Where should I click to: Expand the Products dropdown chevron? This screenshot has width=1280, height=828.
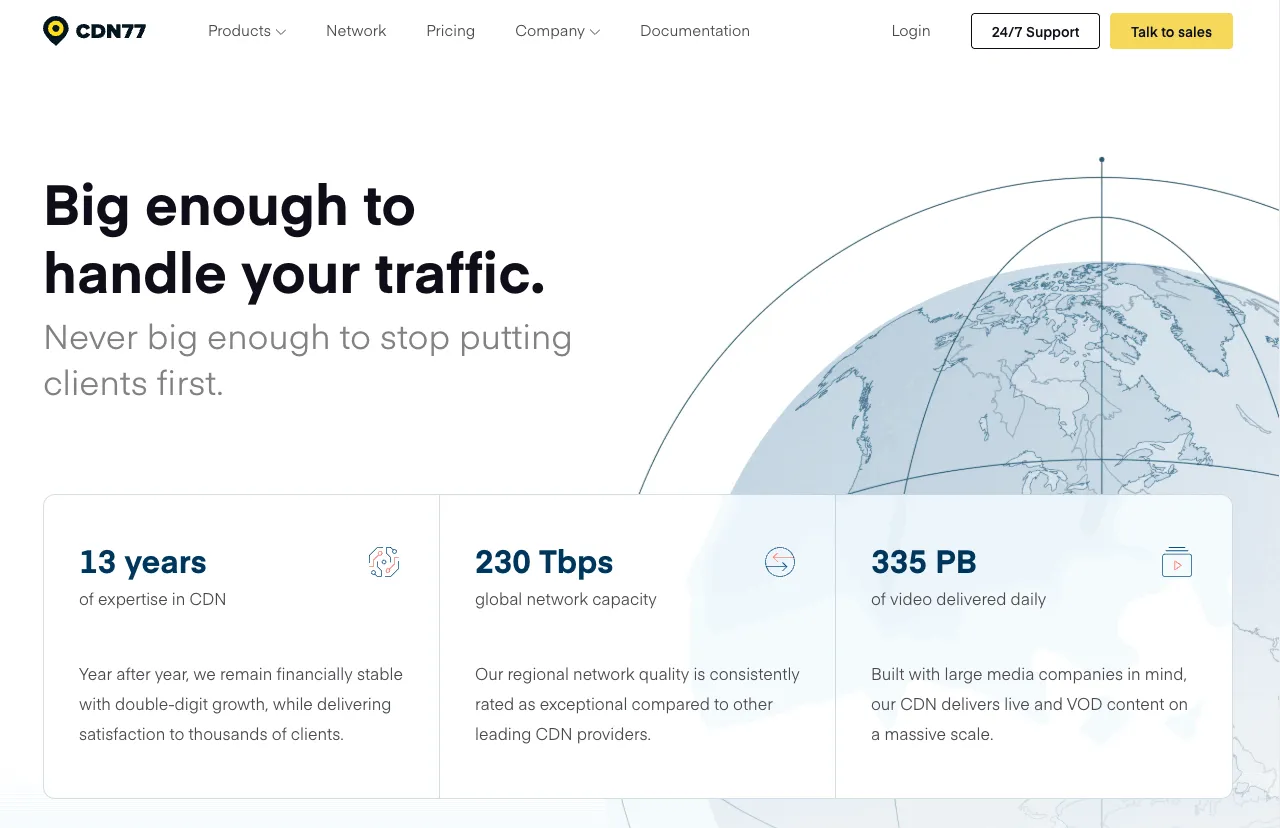click(x=281, y=32)
